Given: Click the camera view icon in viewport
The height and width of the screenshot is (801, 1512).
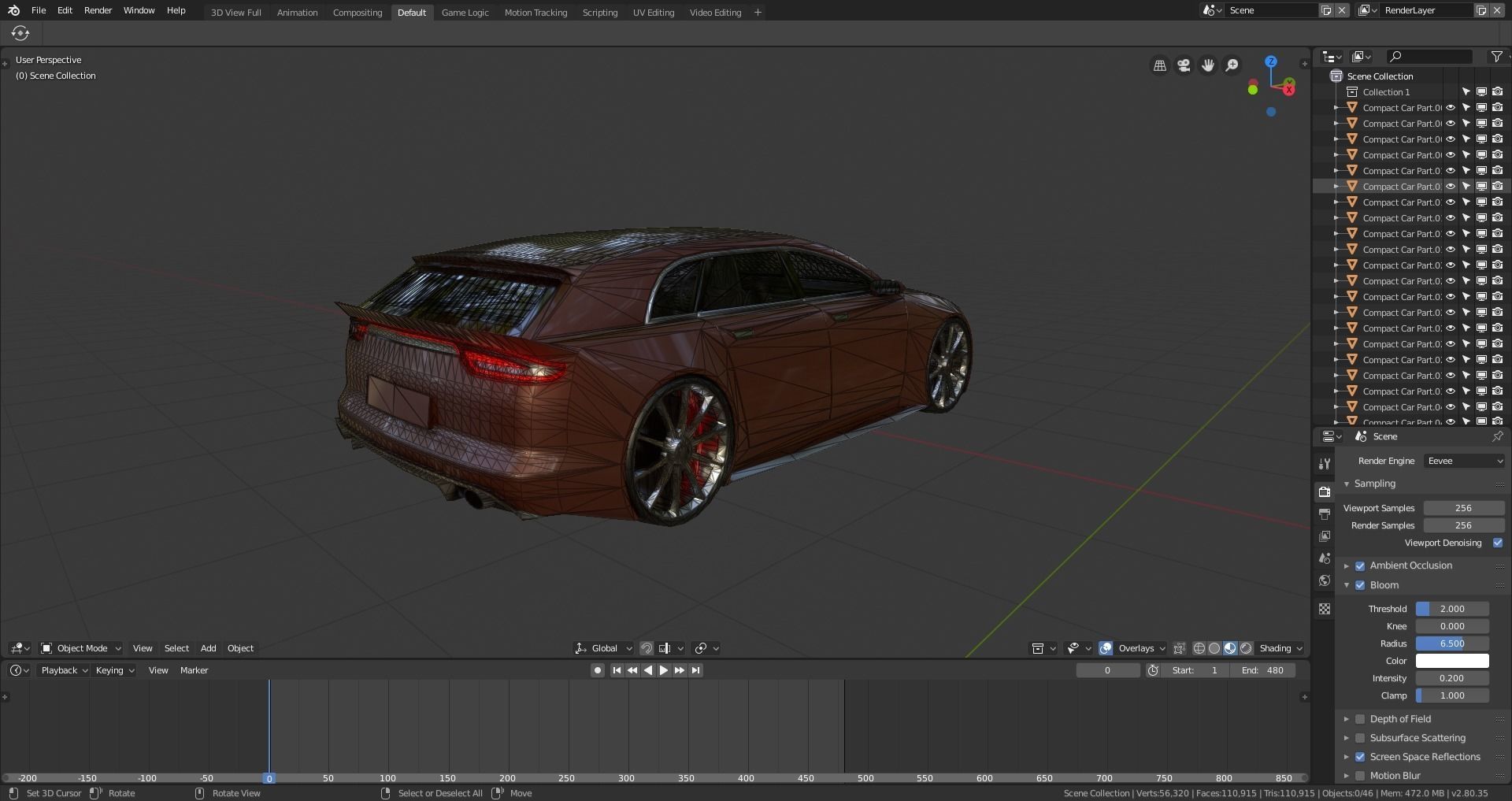Looking at the screenshot, I should pyautogui.click(x=1184, y=65).
